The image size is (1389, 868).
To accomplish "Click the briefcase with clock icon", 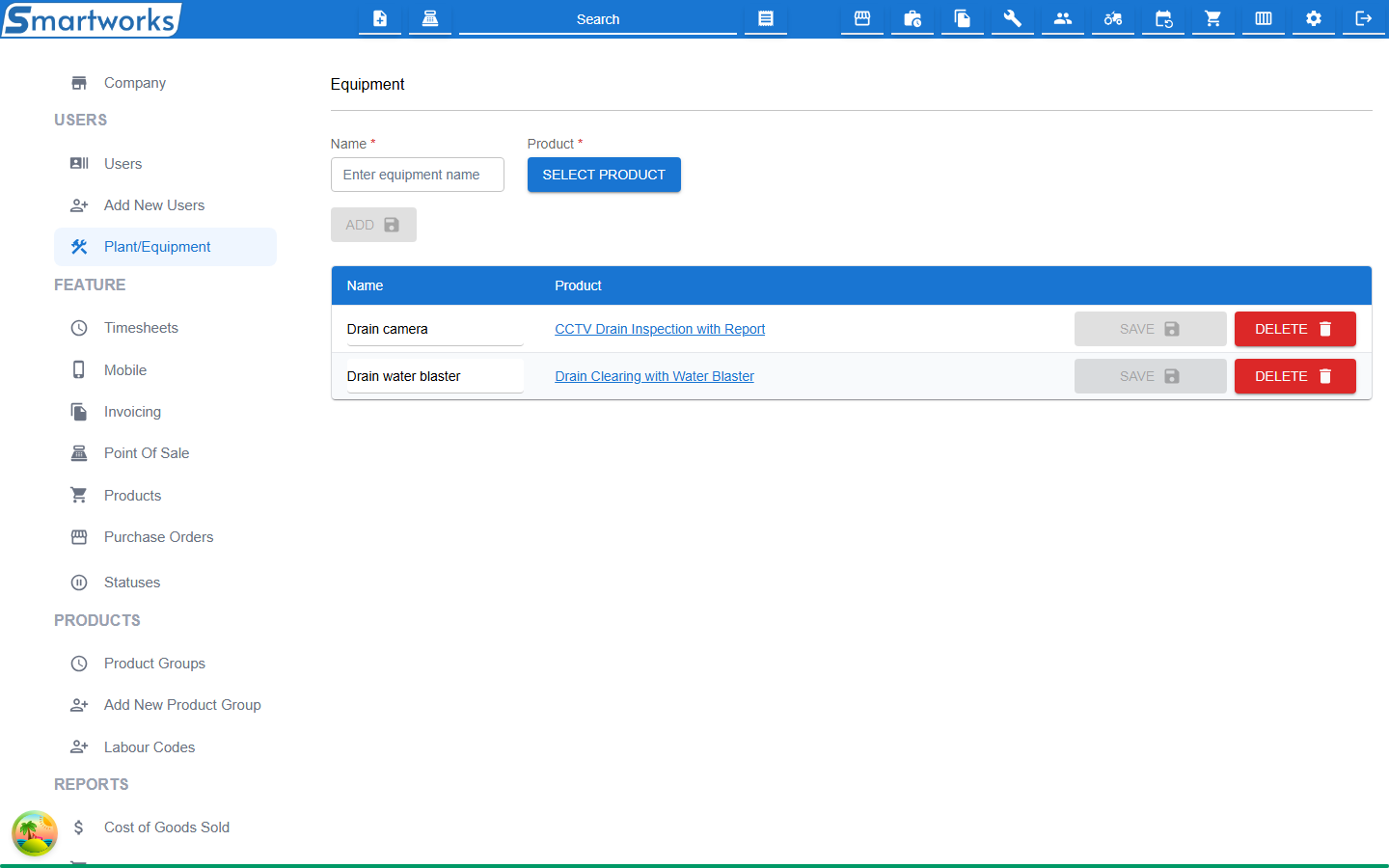I will pos(912,18).
